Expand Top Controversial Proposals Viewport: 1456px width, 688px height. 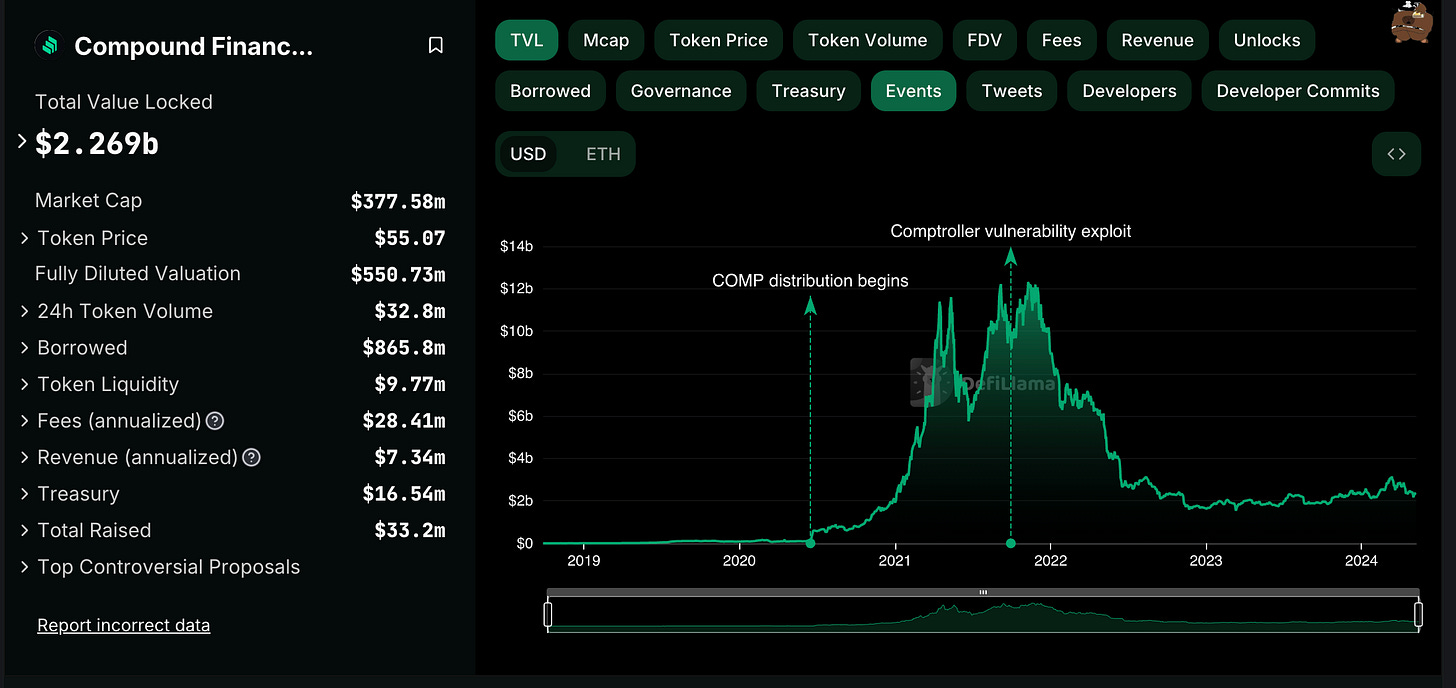point(25,567)
